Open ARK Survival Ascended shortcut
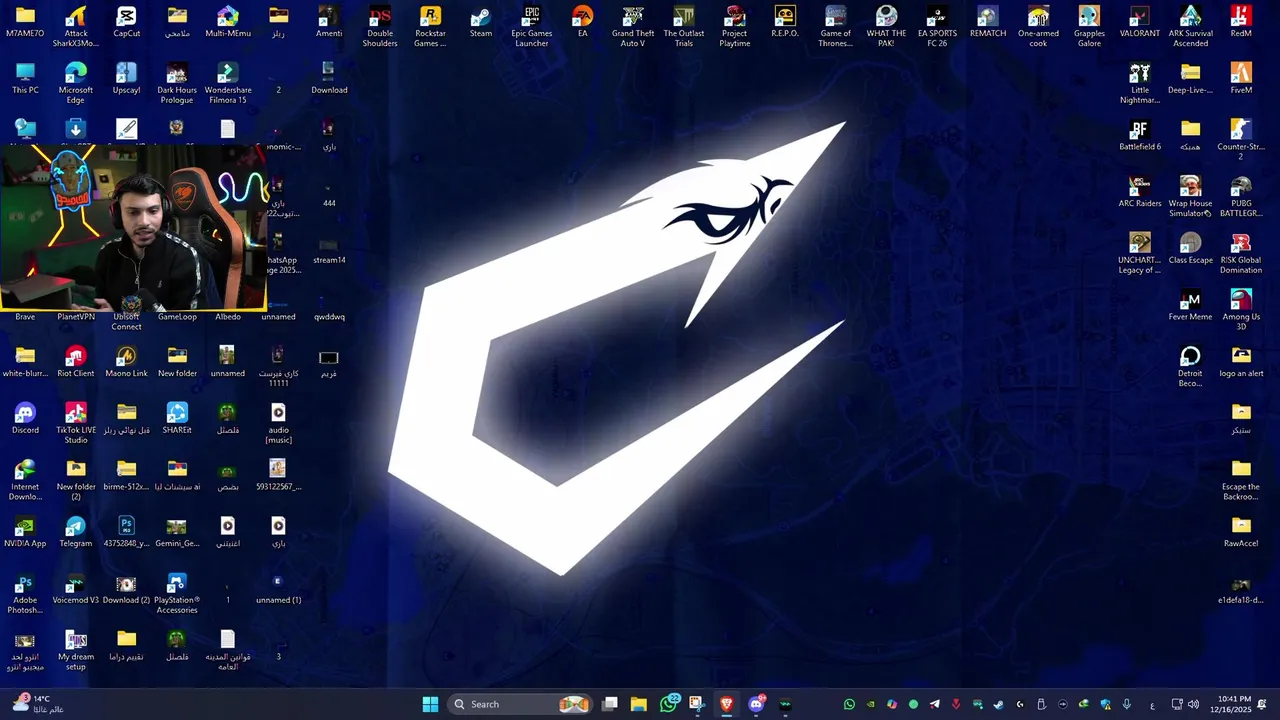 click(1190, 26)
